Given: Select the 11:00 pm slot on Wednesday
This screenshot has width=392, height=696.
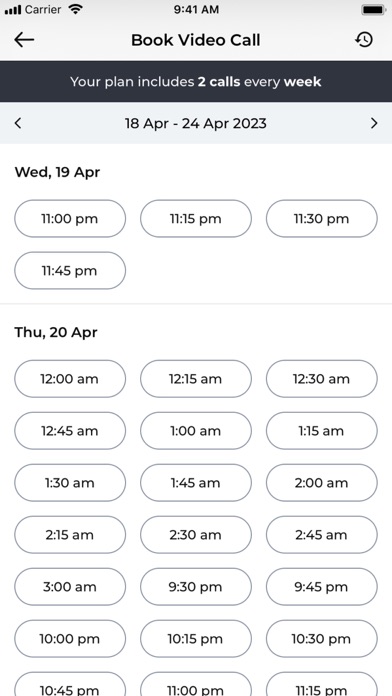Looking at the screenshot, I should (x=70, y=218).
